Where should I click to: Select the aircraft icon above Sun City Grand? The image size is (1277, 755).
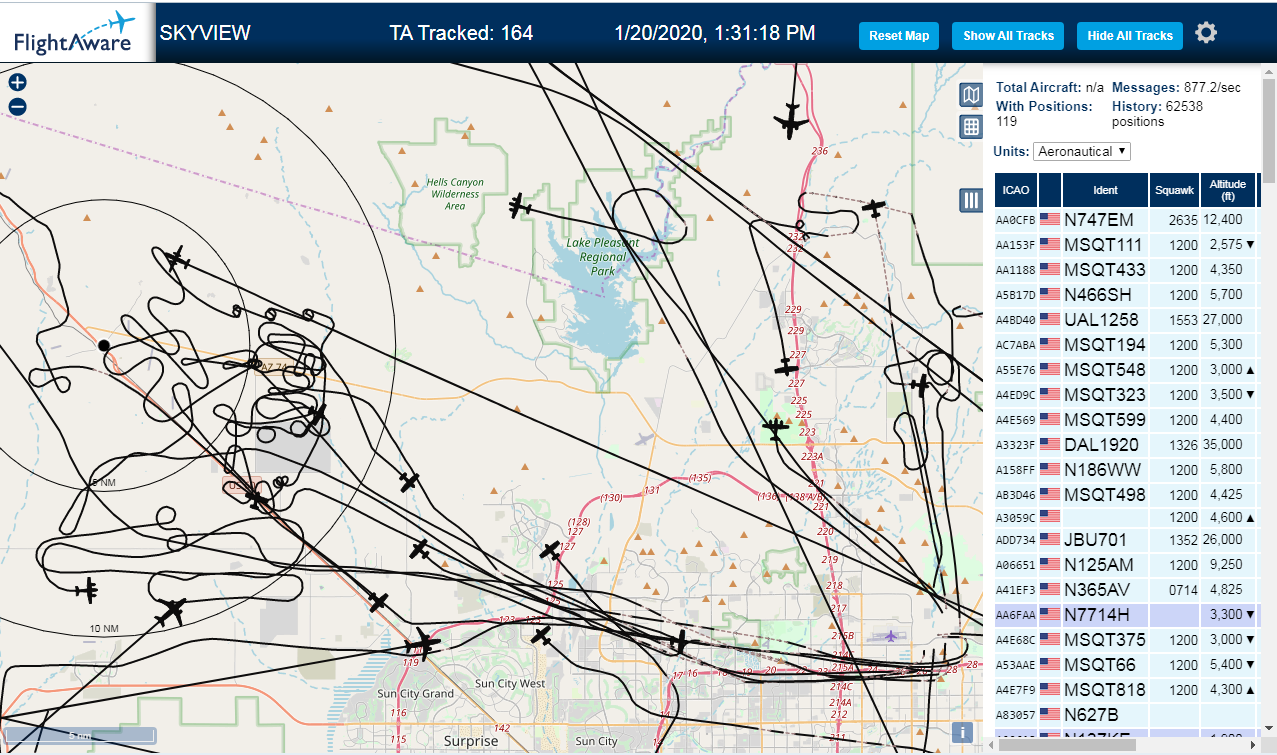423,643
